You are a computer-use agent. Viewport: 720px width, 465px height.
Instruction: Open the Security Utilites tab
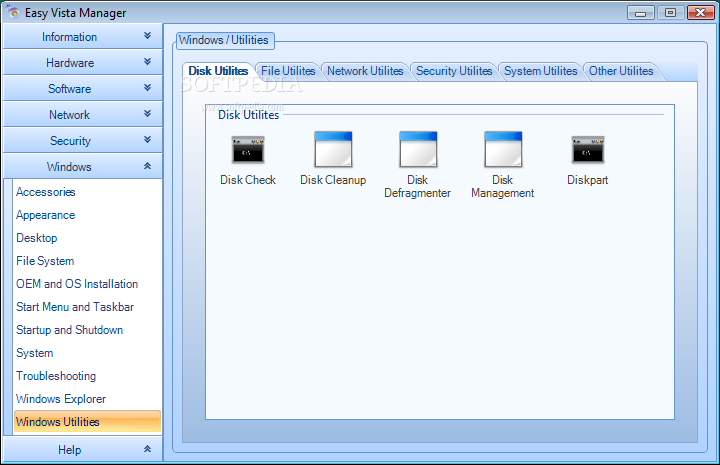pyautogui.click(x=454, y=71)
